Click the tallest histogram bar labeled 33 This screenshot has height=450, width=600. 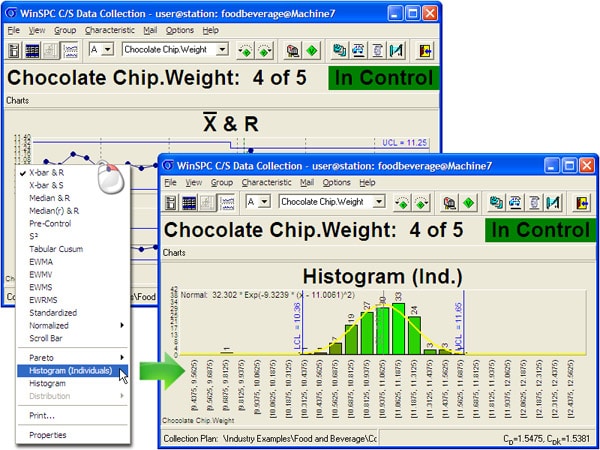397,328
